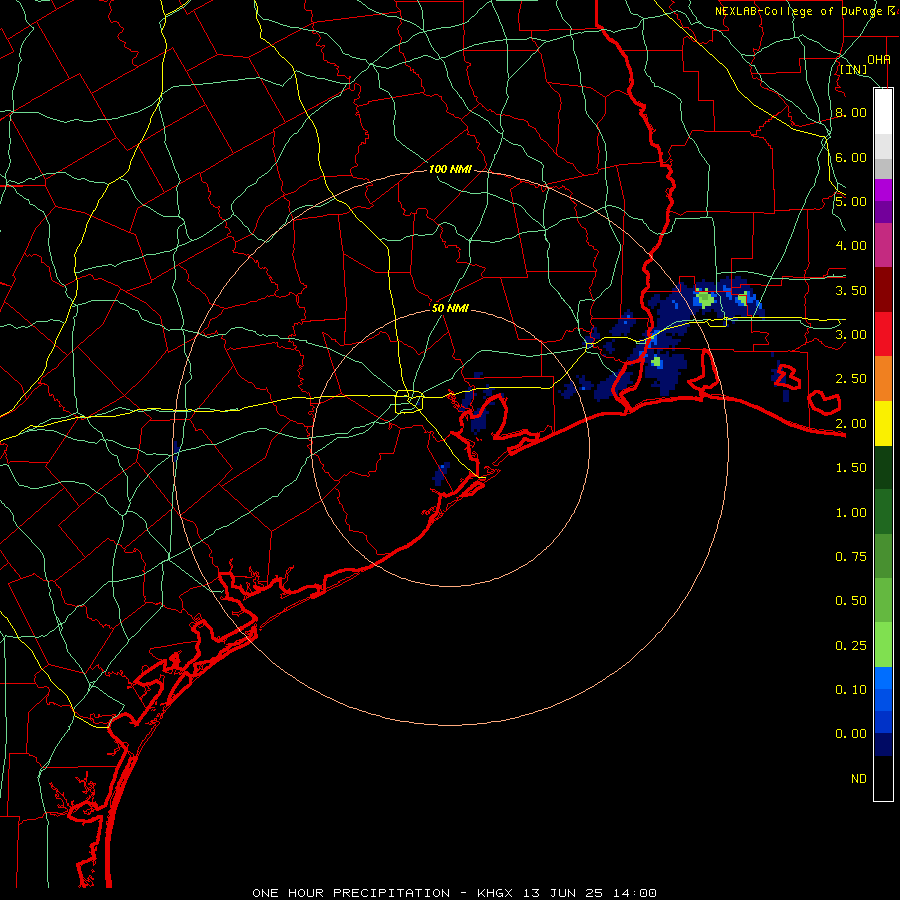The image size is (900, 900).
Task: Click the "1.00" legend value
Action: 851,513
